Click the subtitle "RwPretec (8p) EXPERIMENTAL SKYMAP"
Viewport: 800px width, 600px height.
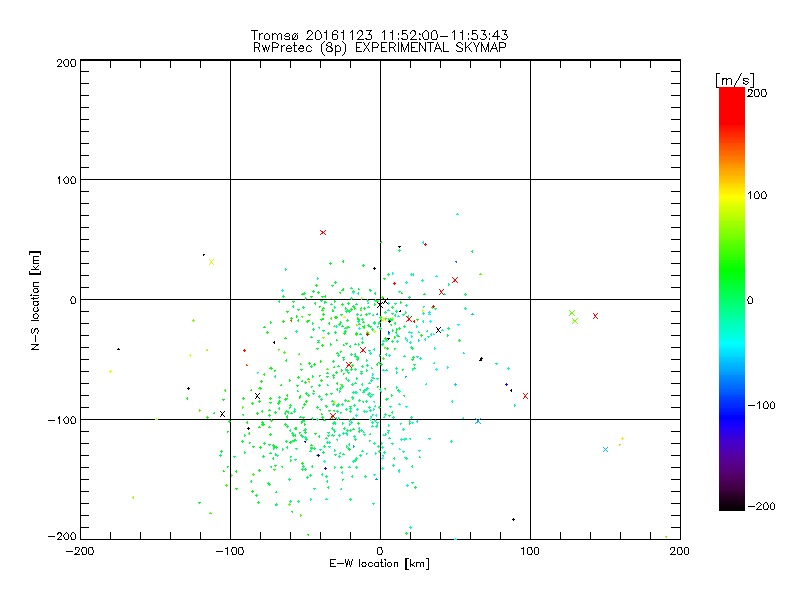click(379, 48)
